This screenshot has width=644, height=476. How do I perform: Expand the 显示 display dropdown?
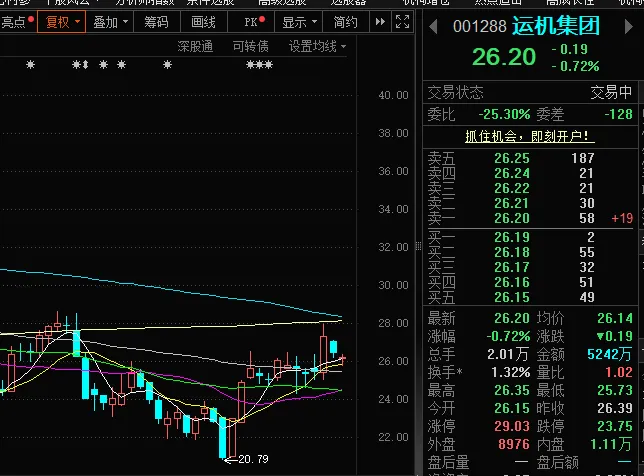[x=299, y=22]
